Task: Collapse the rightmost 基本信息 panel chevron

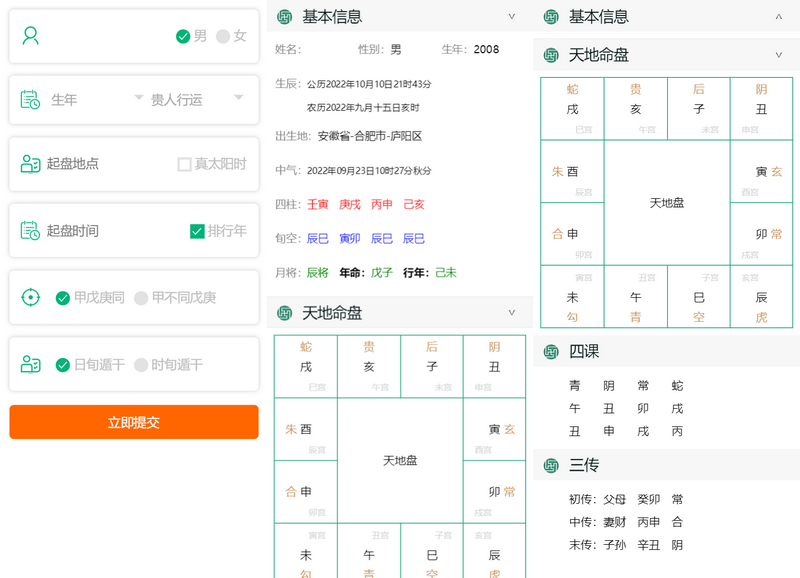Action: click(778, 17)
